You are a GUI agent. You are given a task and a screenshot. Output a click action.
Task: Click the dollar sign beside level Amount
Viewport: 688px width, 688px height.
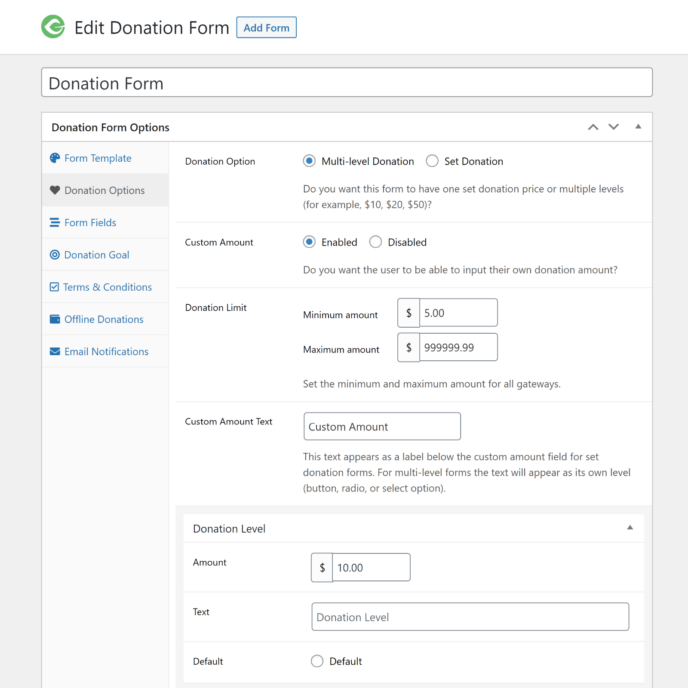(322, 568)
